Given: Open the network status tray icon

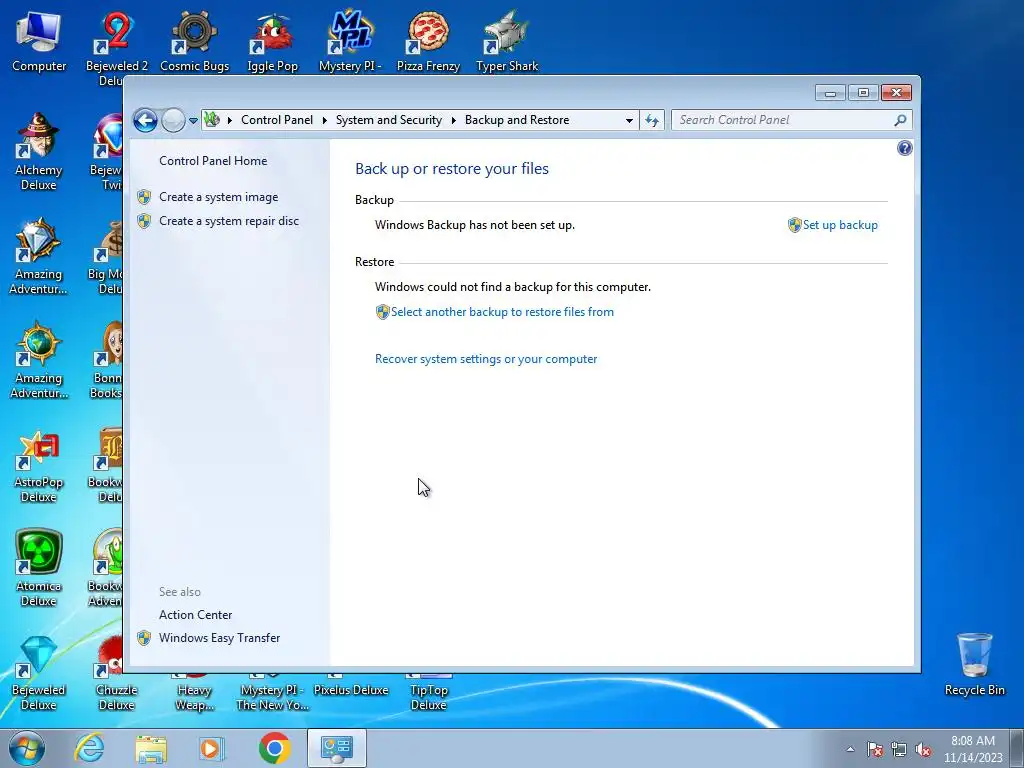Looking at the screenshot, I should tap(899, 749).
